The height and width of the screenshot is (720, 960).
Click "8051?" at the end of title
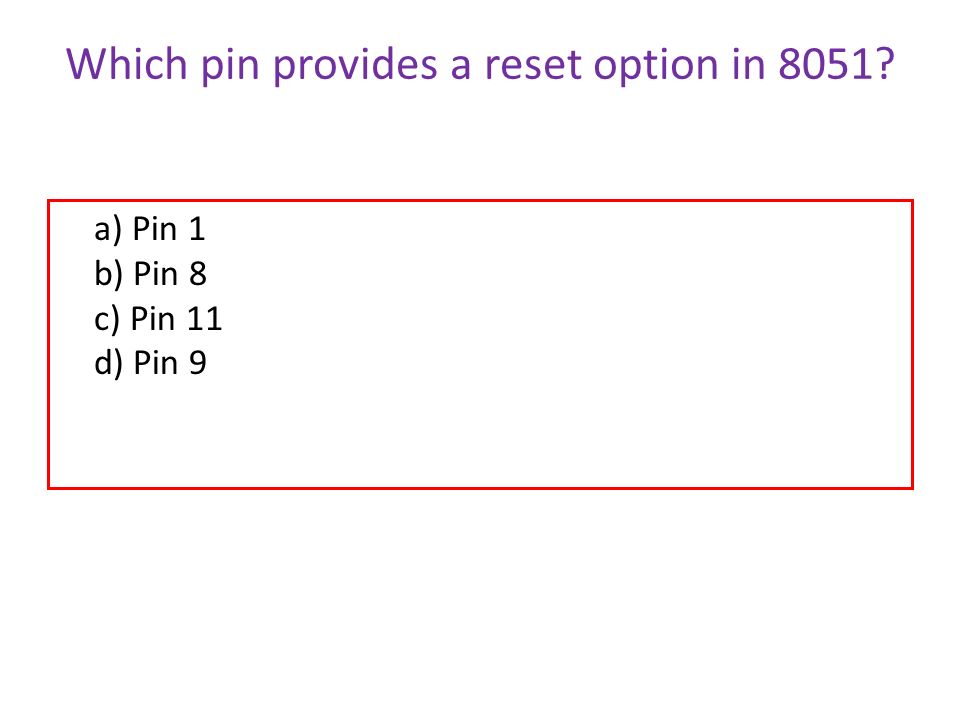tap(836, 64)
